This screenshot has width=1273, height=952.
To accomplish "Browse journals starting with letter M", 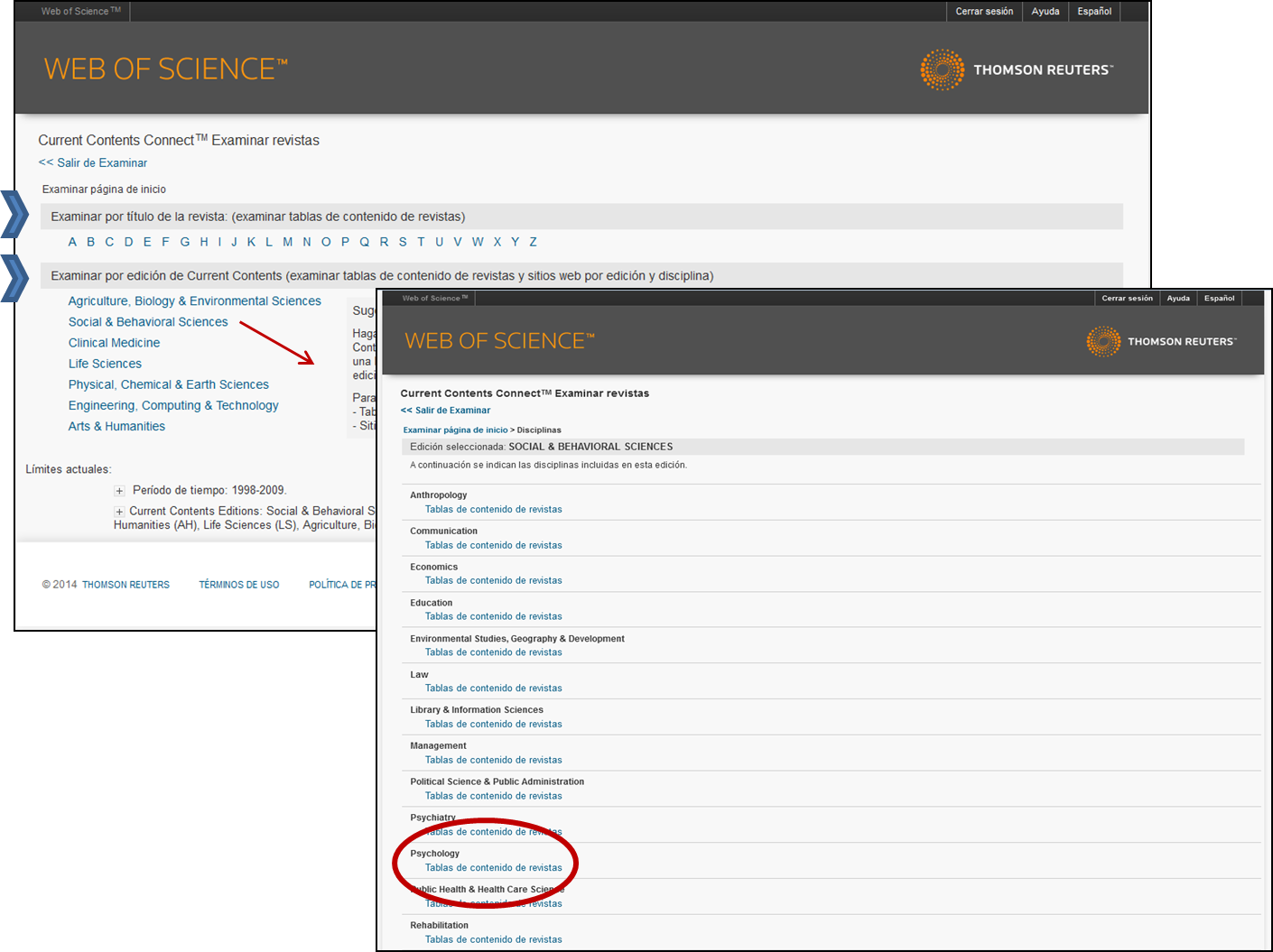I will (287, 242).
